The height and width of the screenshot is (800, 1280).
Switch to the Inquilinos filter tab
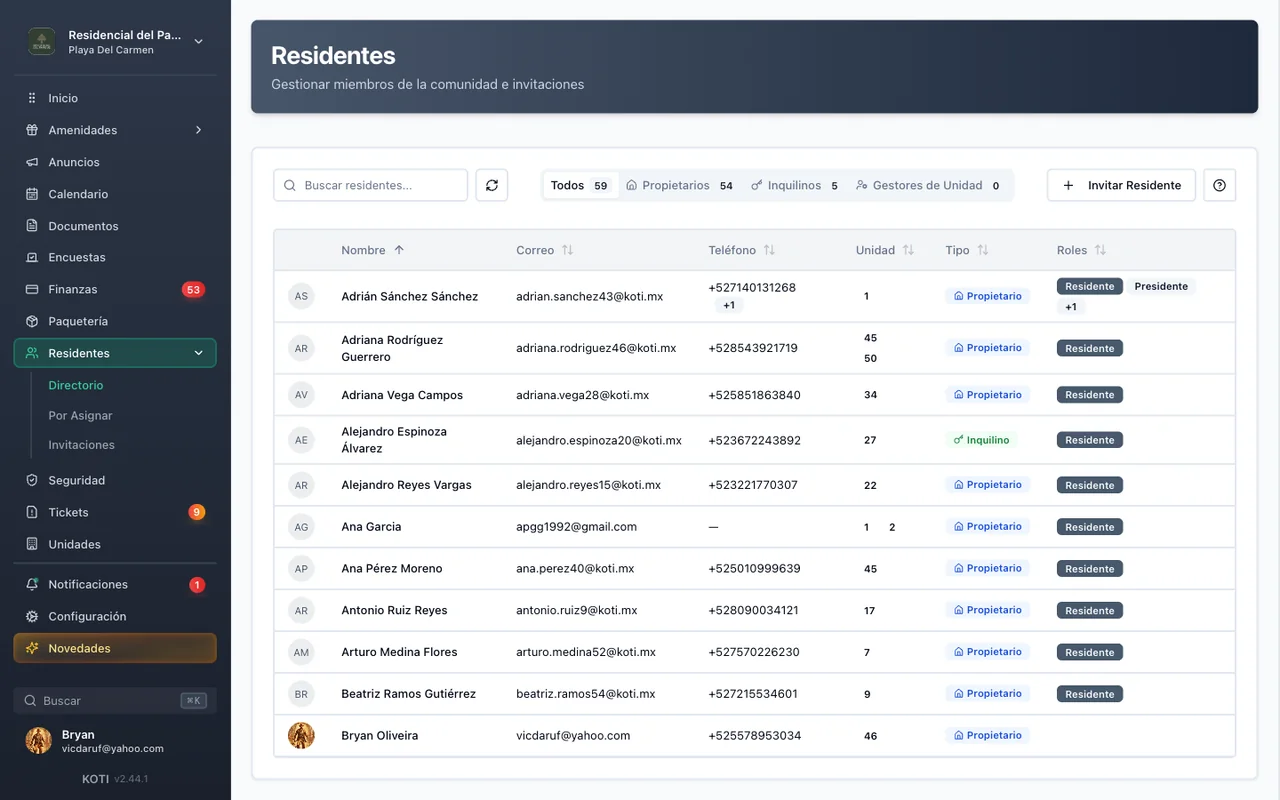point(795,185)
